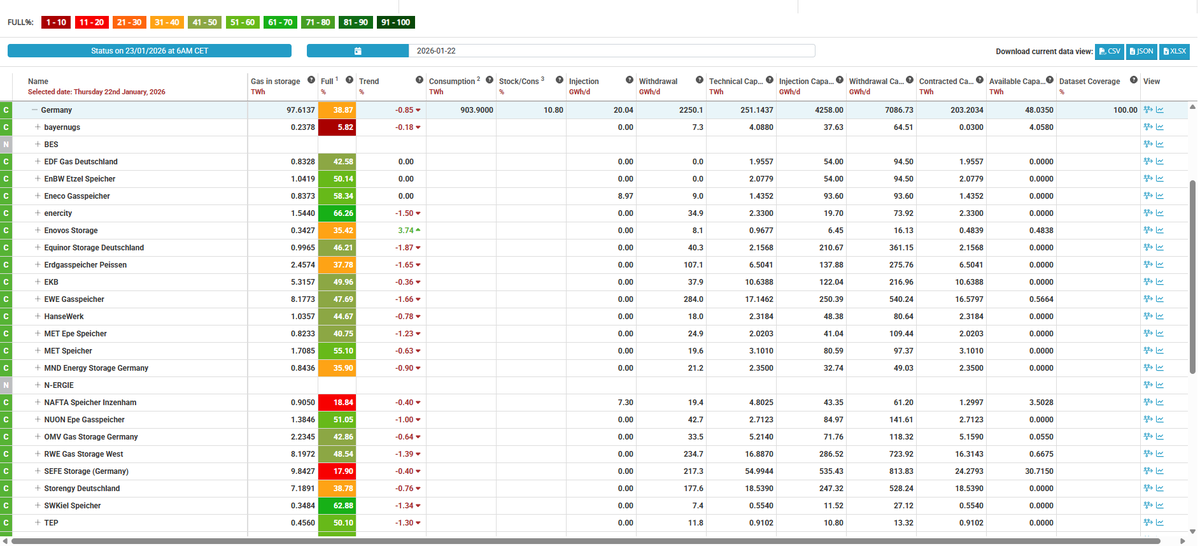This screenshot has height=551, width=1200.
Task: Download current data view as JSON
Action: point(1141,51)
